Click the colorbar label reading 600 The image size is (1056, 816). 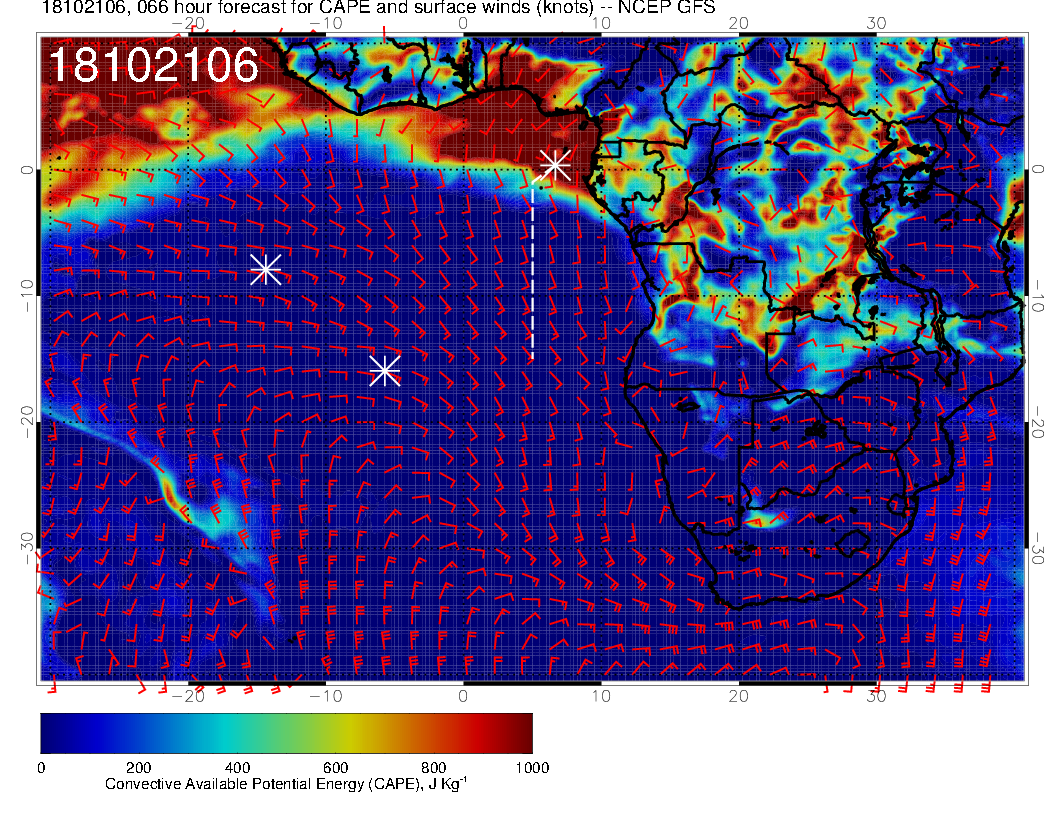[335, 768]
